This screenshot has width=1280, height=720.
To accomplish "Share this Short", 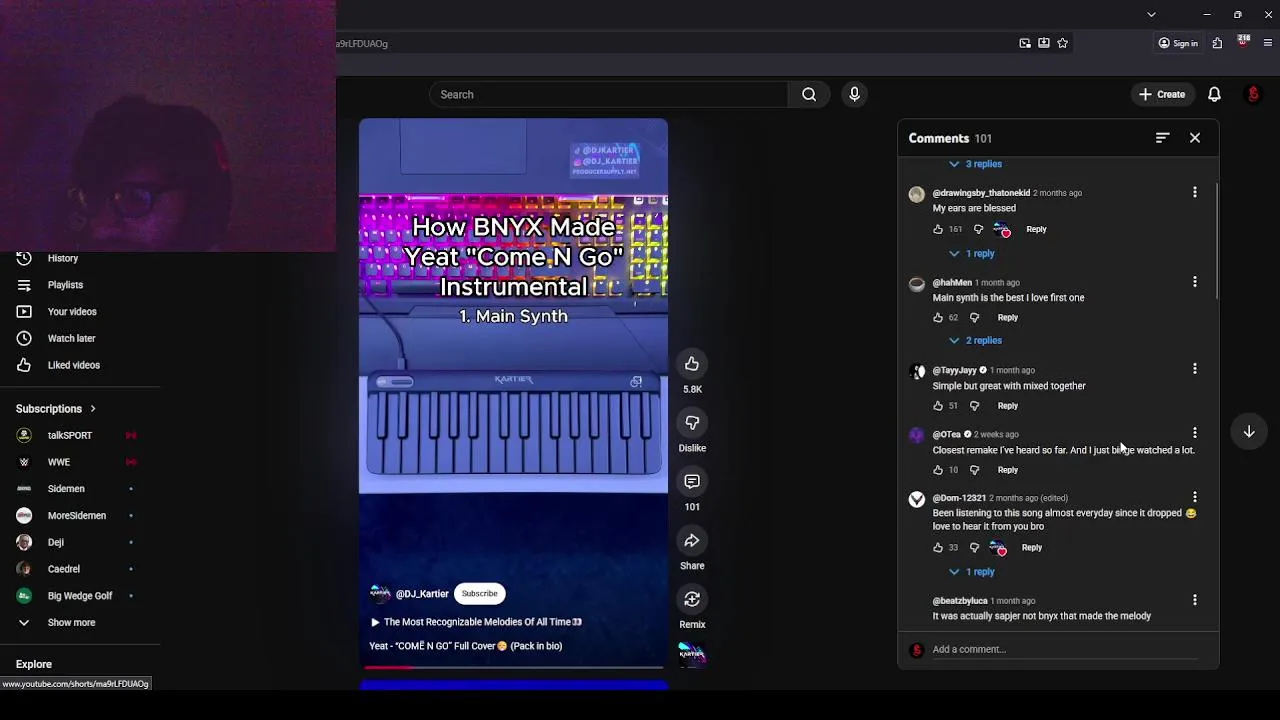I will click(x=692, y=541).
